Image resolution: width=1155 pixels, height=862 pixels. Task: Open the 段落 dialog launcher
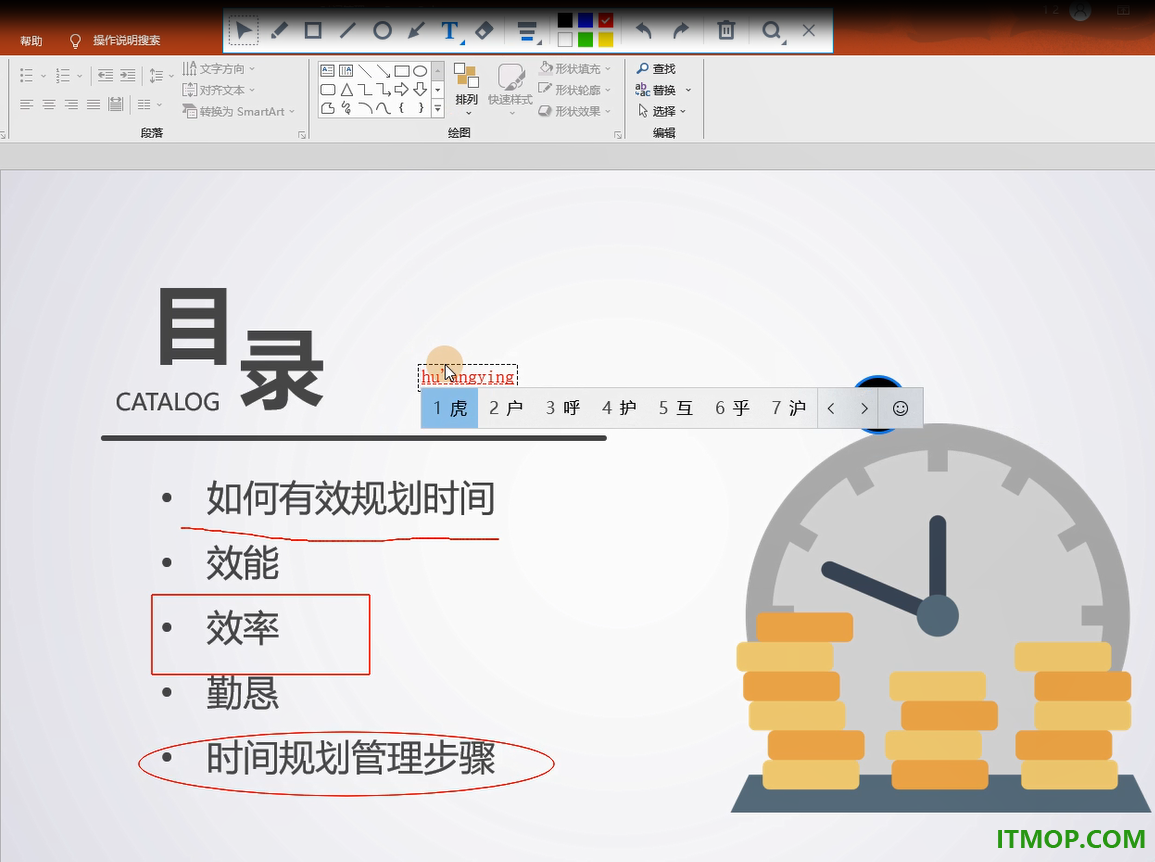tap(302, 135)
